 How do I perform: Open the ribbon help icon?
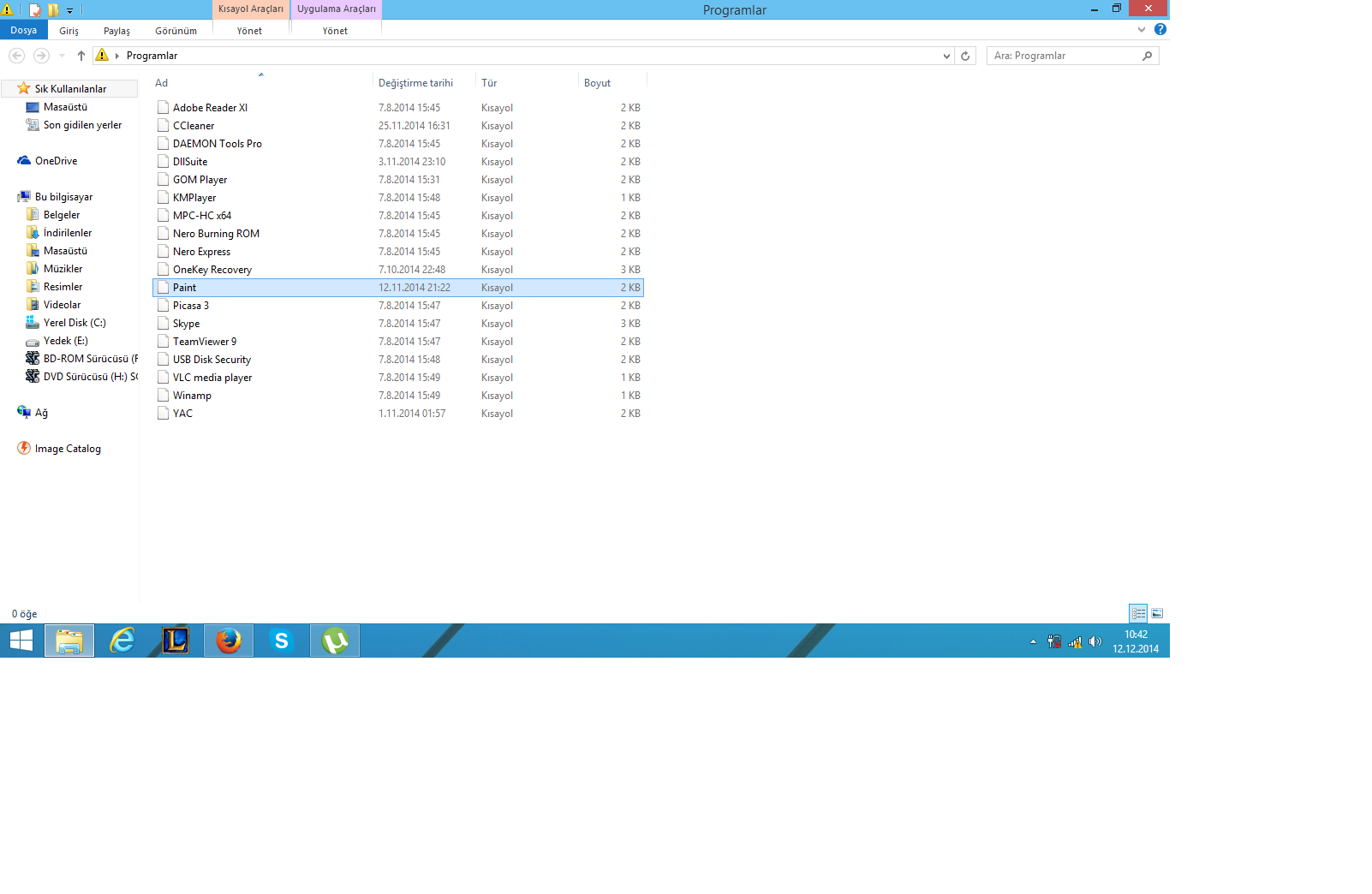point(1160,29)
